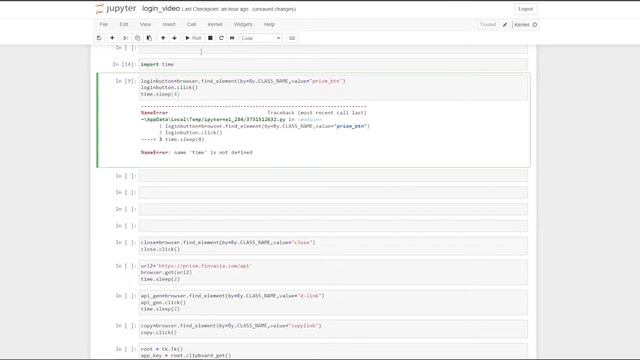Click the close.click() code cell
The height and width of the screenshot is (360, 640).
tap(333, 246)
